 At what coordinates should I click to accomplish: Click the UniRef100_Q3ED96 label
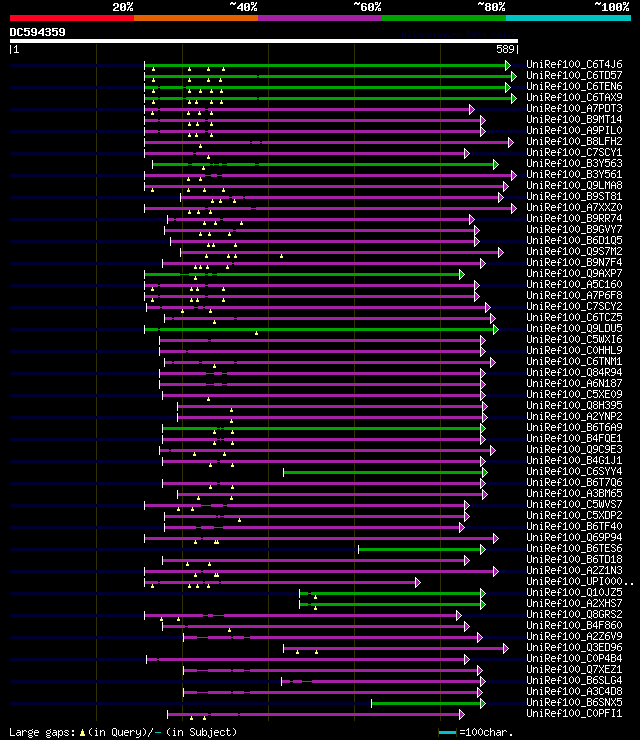coord(574,647)
